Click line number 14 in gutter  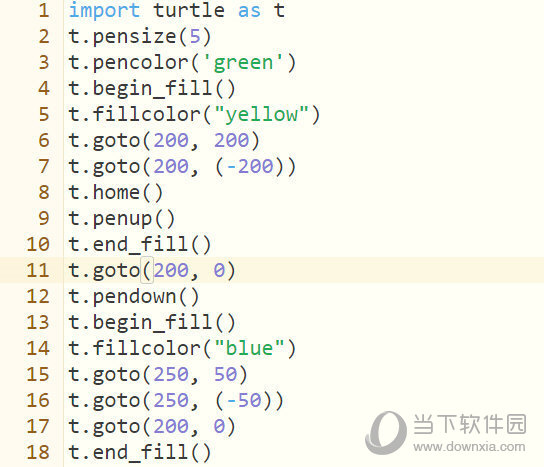click(x=38, y=348)
